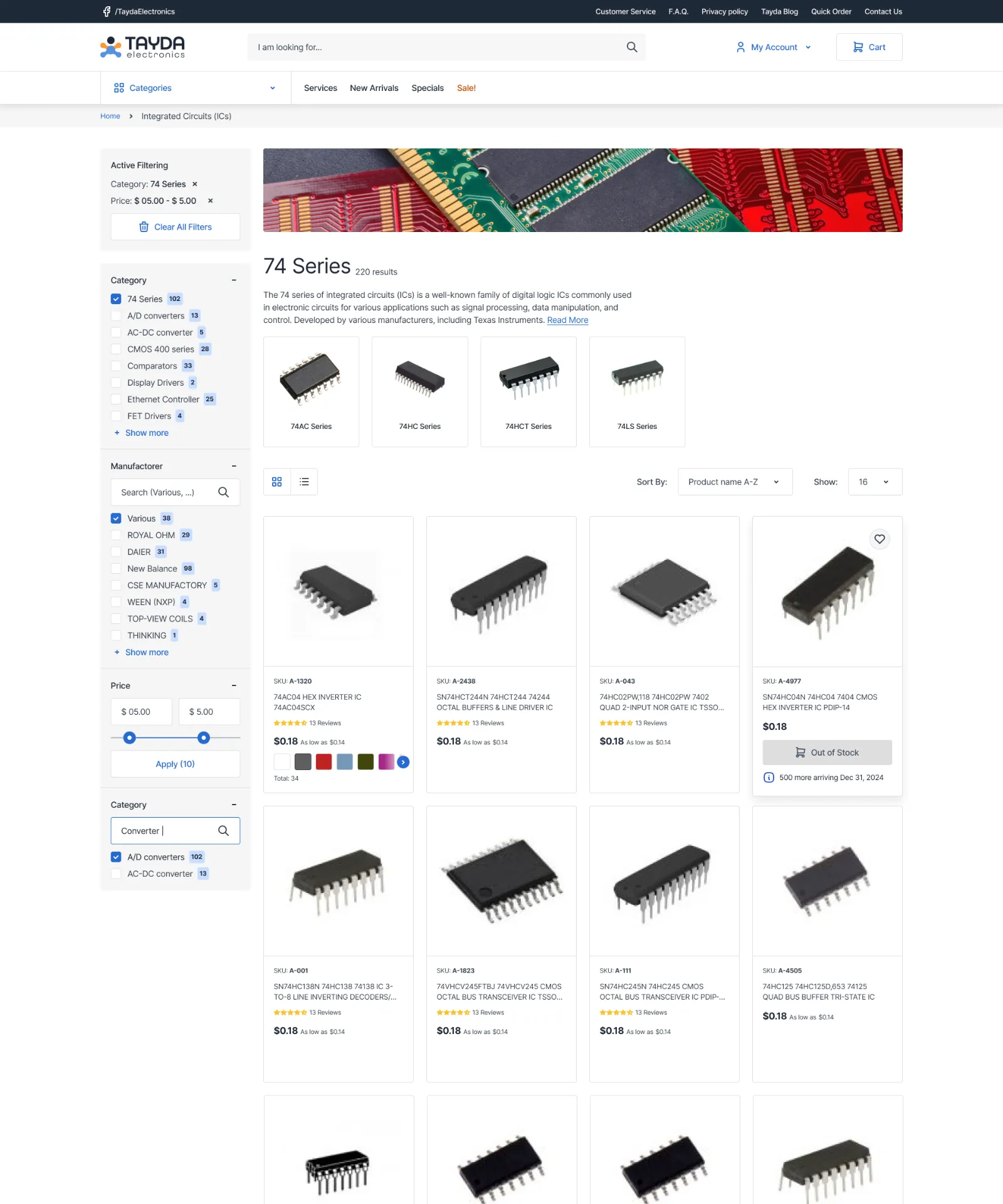
Task: Click the Categories grid icon
Action: click(119, 88)
